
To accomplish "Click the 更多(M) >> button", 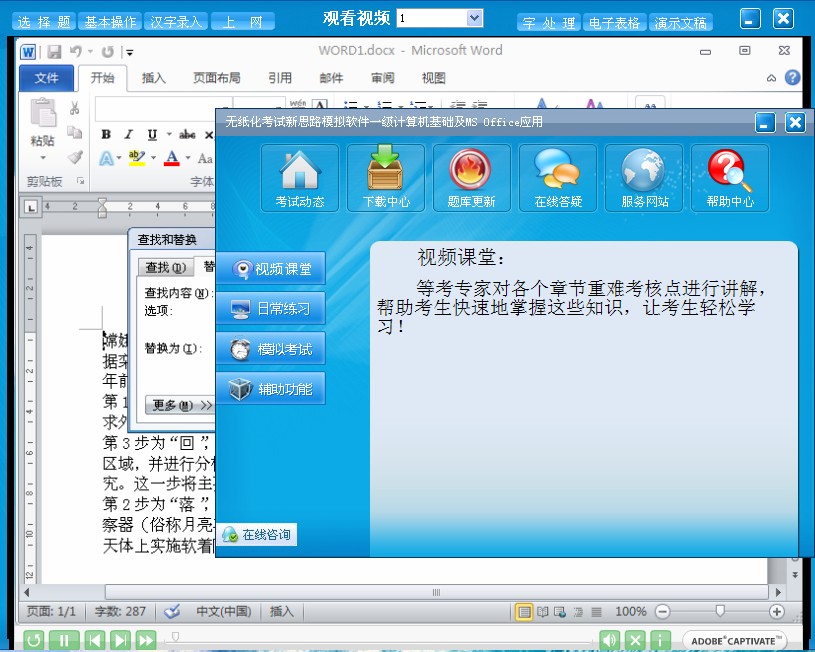I will tap(180, 405).
